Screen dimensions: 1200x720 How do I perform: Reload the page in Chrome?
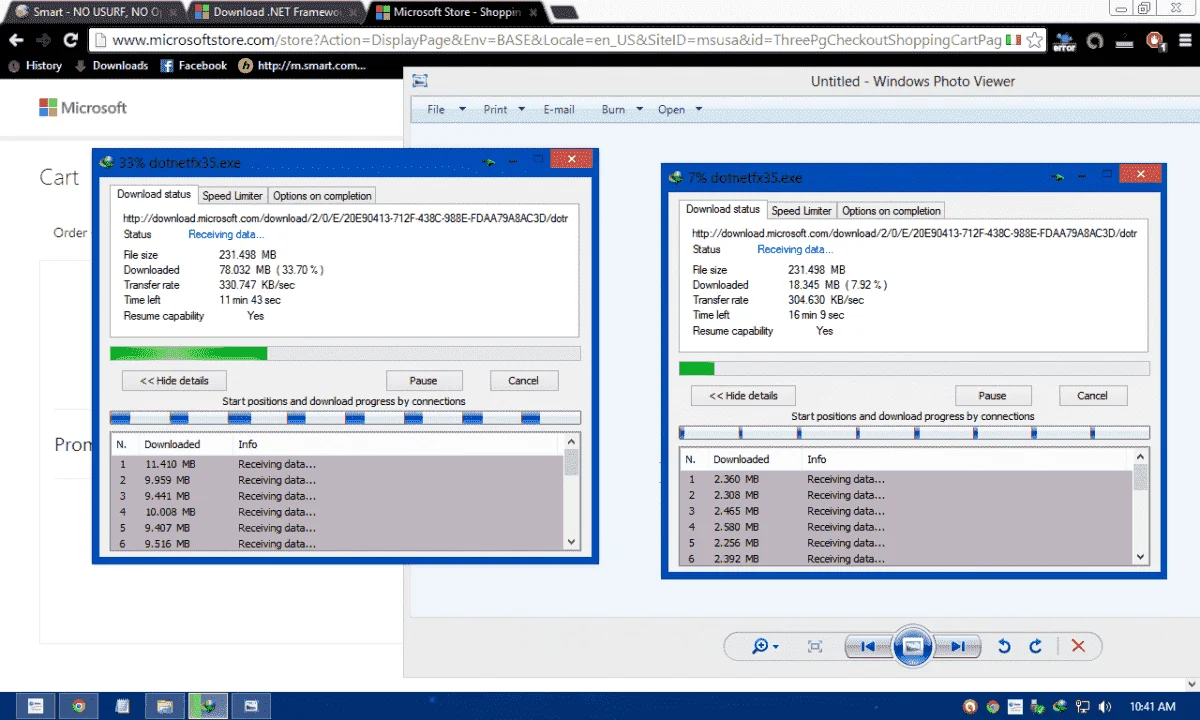tap(70, 40)
